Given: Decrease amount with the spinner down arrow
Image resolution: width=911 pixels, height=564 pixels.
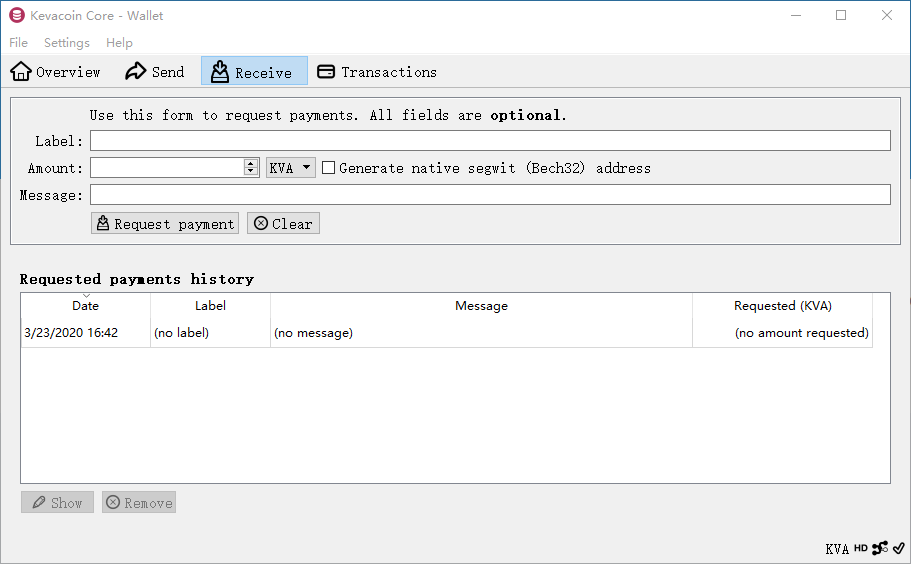Looking at the screenshot, I should [x=251, y=172].
